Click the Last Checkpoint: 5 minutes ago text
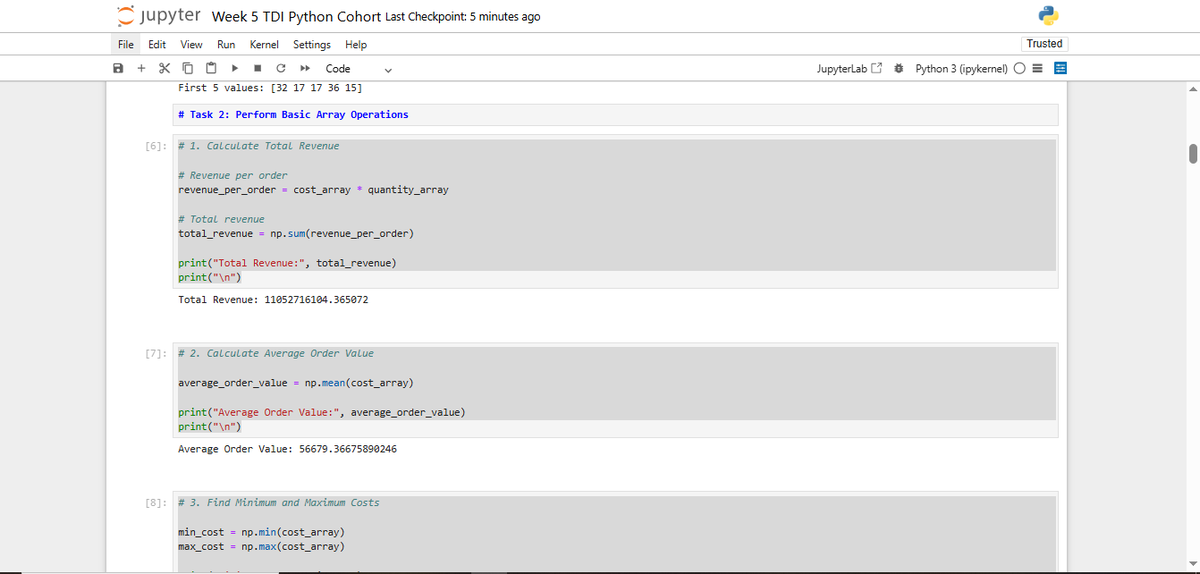 (462, 17)
